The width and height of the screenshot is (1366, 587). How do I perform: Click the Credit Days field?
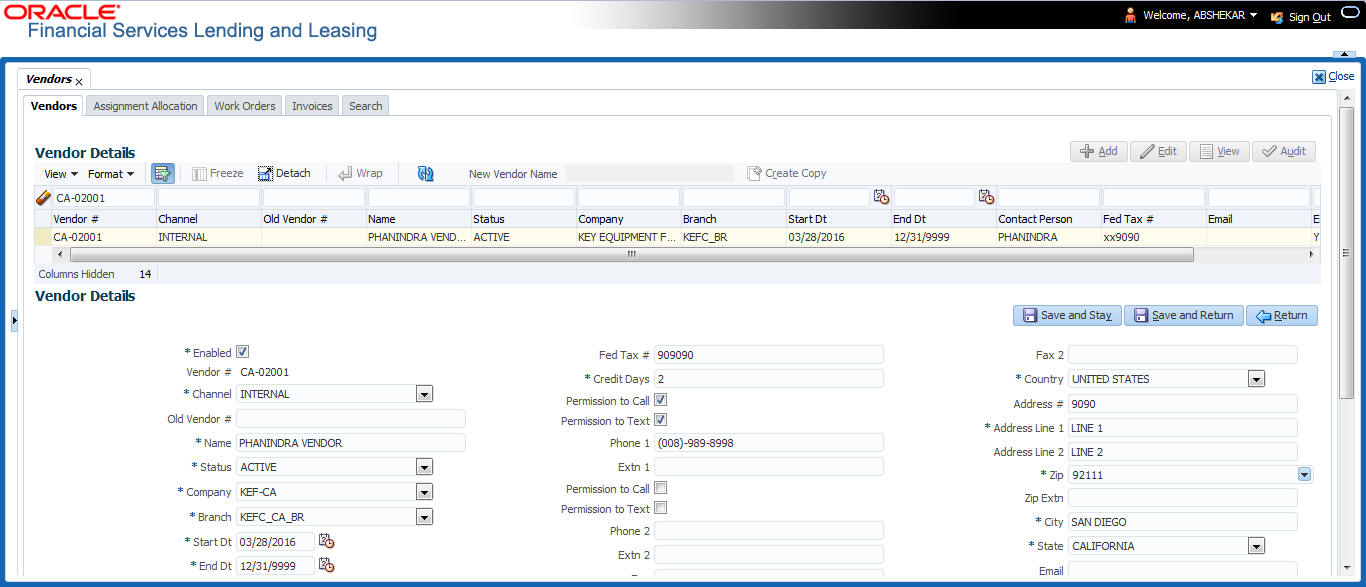769,379
